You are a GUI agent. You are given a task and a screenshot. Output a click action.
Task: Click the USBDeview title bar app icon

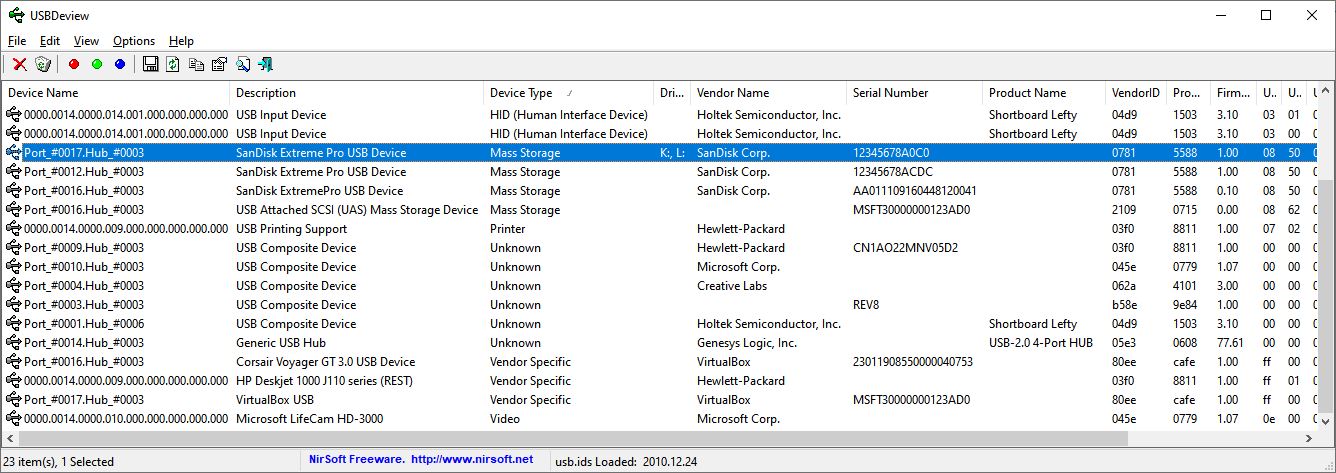17,15
